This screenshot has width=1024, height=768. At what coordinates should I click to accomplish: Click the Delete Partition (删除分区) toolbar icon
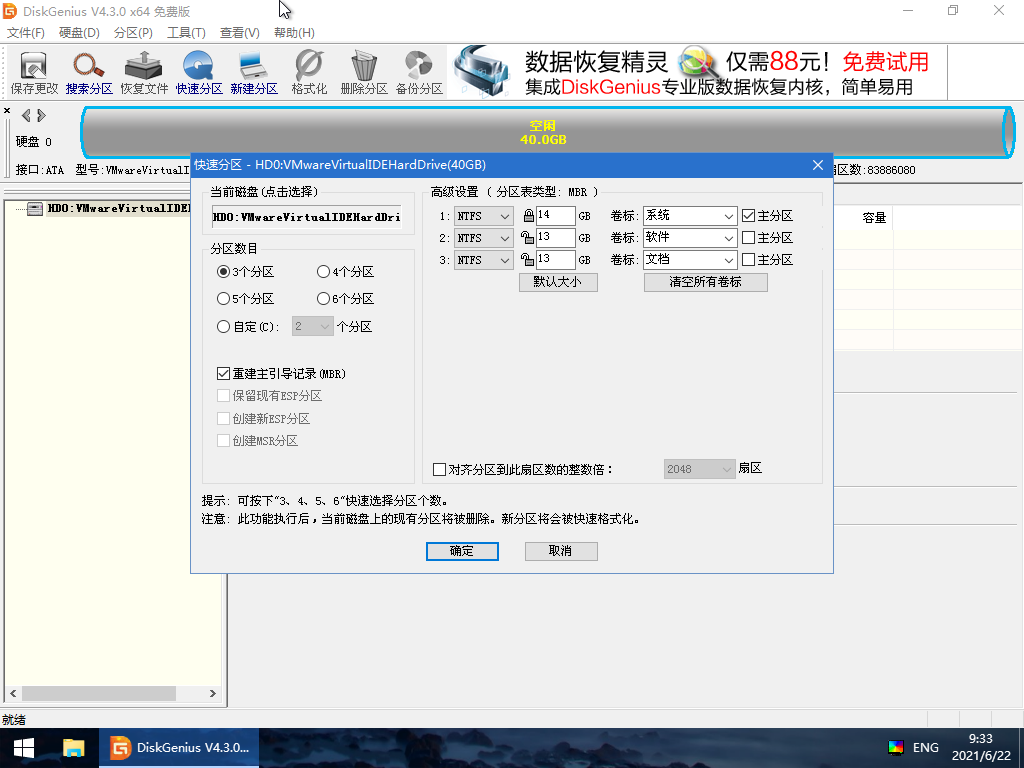pos(364,72)
